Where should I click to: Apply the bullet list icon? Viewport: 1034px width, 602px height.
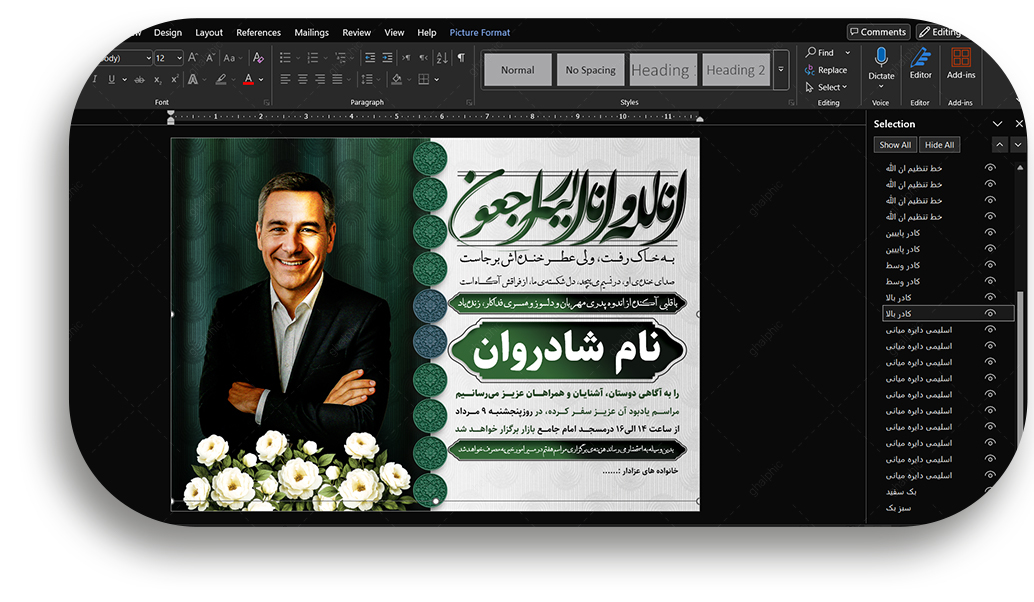tap(286, 58)
